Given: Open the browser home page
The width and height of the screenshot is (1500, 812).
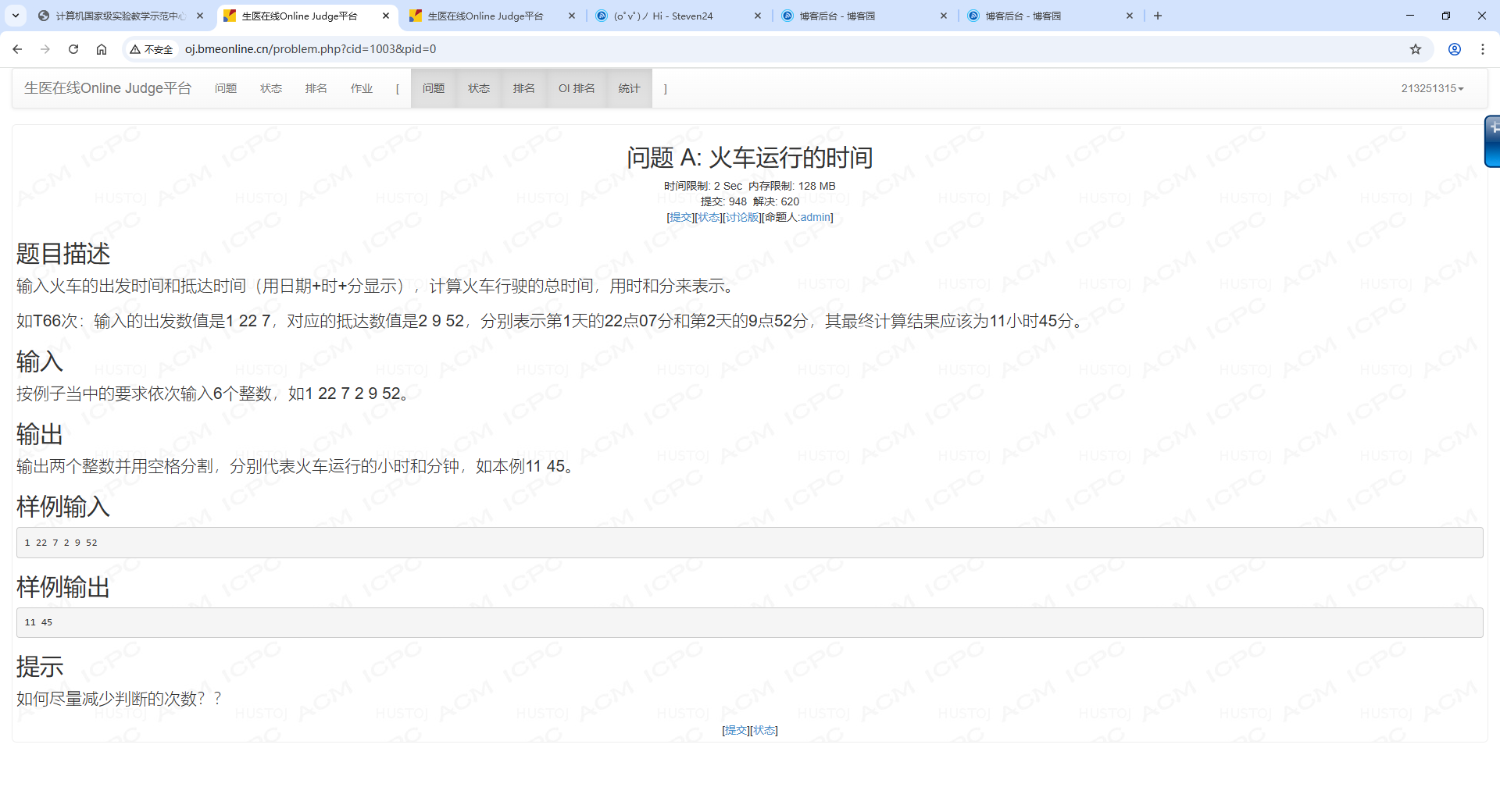Looking at the screenshot, I should 102,49.
